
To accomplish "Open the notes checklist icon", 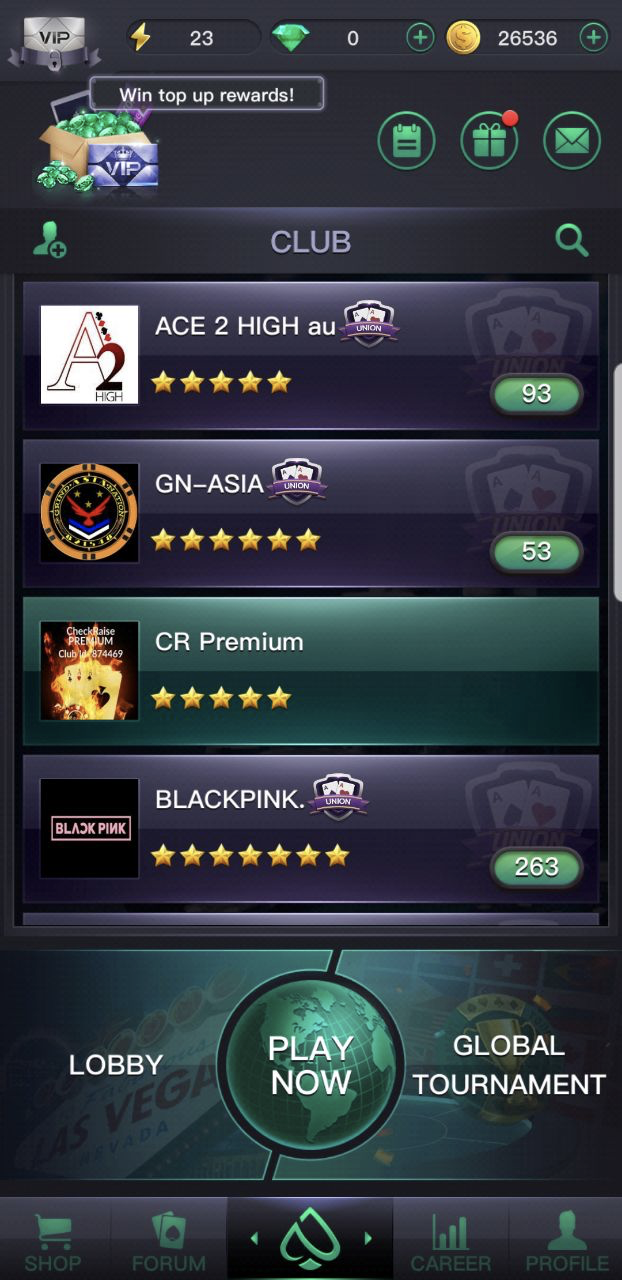I will 406,141.
